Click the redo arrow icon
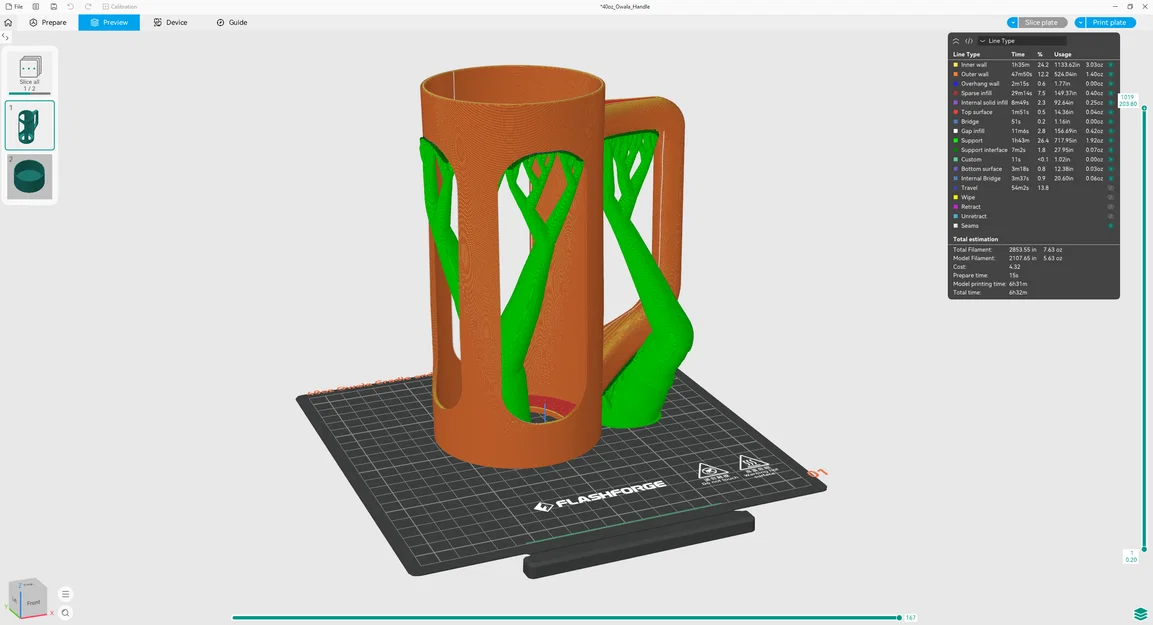Viewport: 1153px width, 625px height. click(88, 7)
